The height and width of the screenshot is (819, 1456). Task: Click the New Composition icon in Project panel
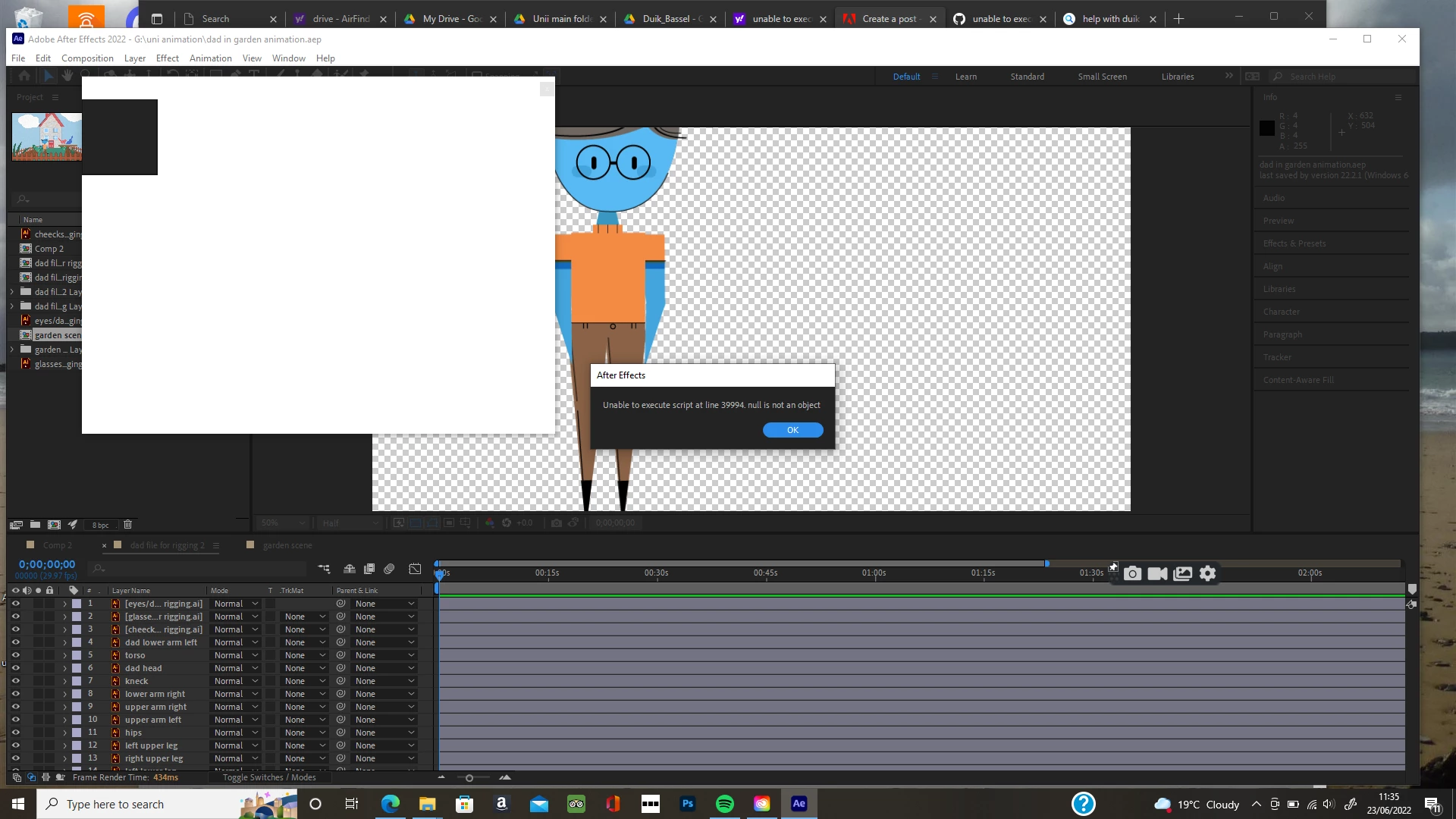click(x=54, y=524)
